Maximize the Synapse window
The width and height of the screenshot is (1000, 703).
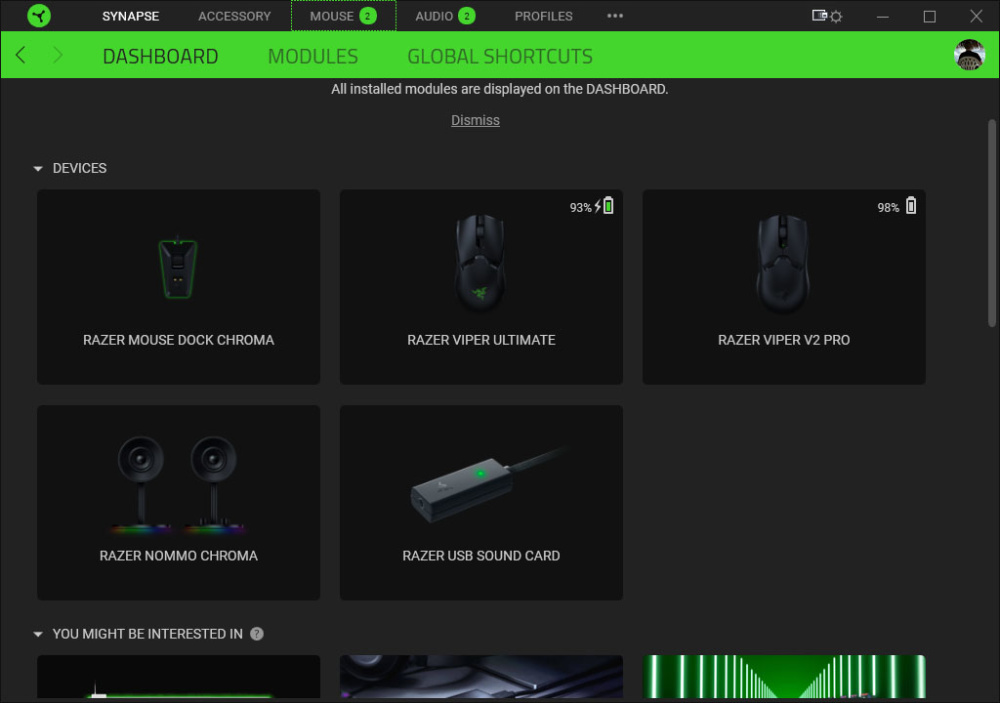tap(930, 17)
